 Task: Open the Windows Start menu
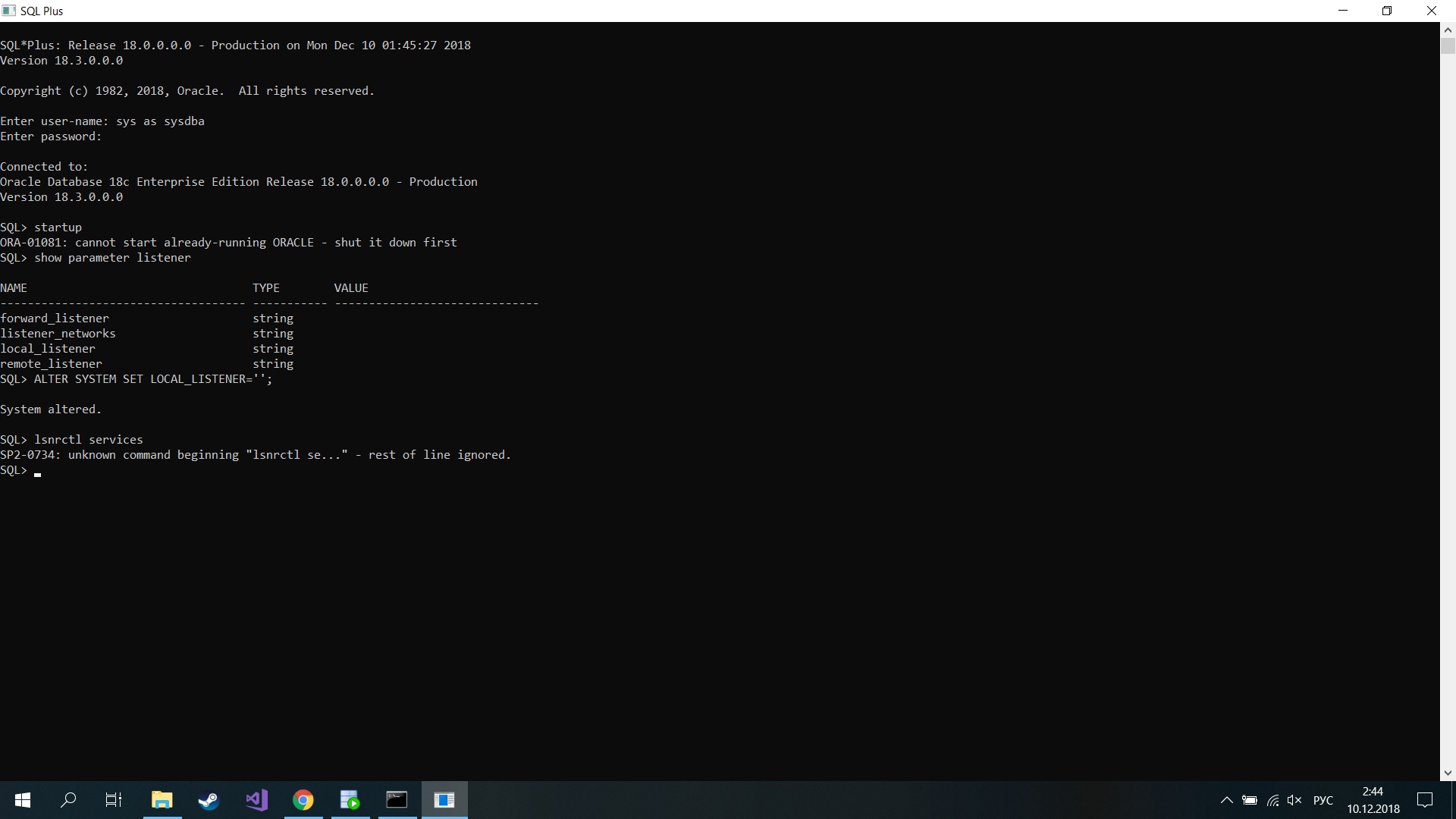[x=23, y=800]
